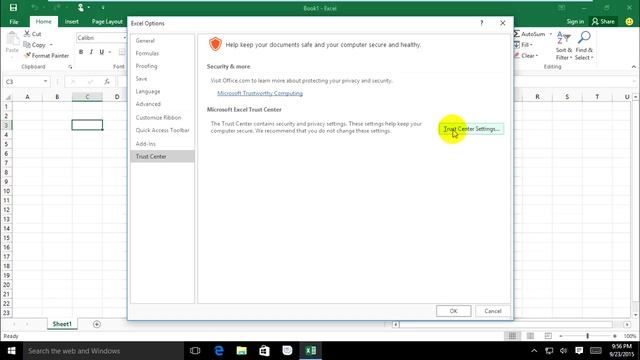This screenshot has width=640, height=360.
Task: Click the Paste icon
Action: coord(12,39)
